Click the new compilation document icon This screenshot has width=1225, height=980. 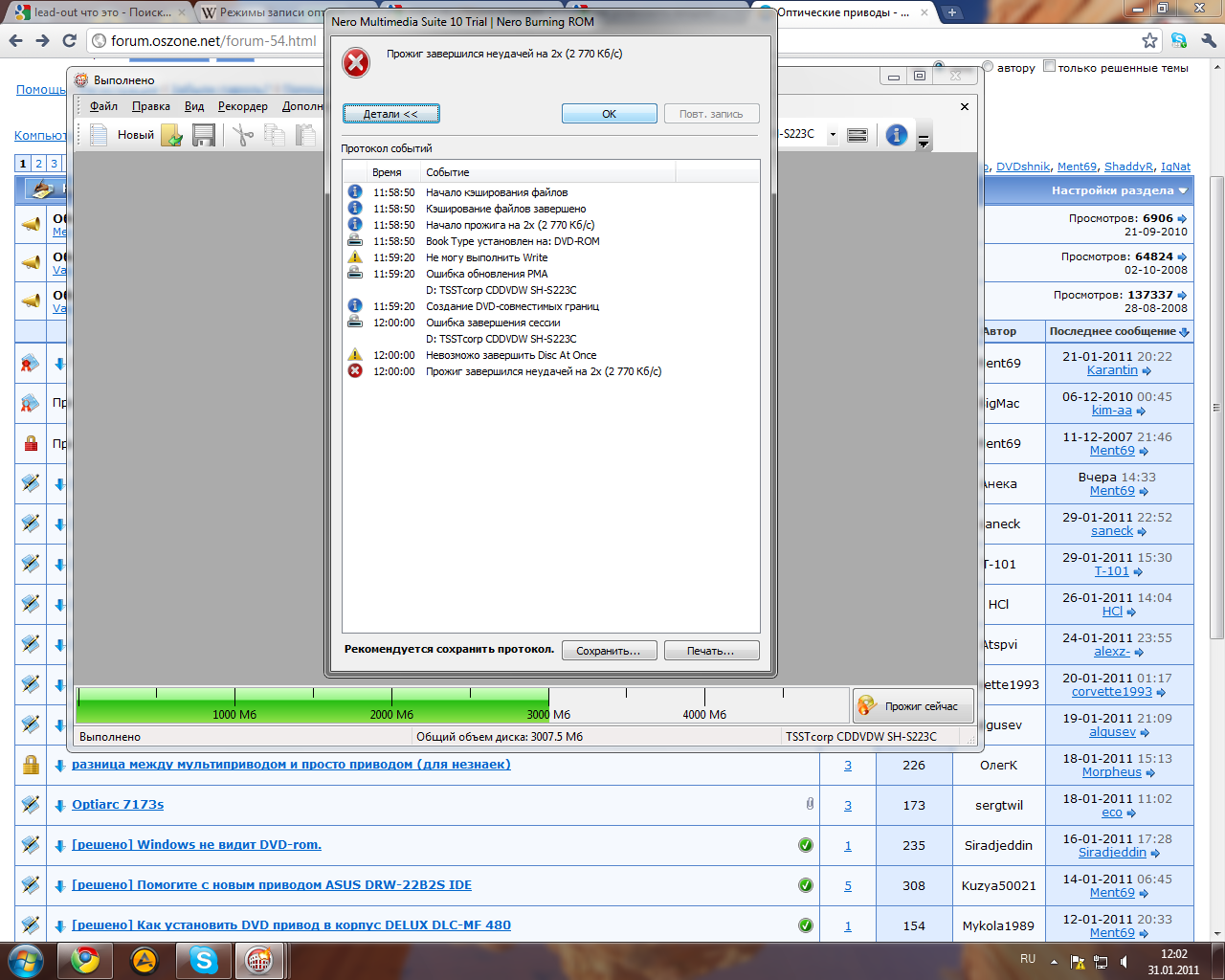click(99, 135)
